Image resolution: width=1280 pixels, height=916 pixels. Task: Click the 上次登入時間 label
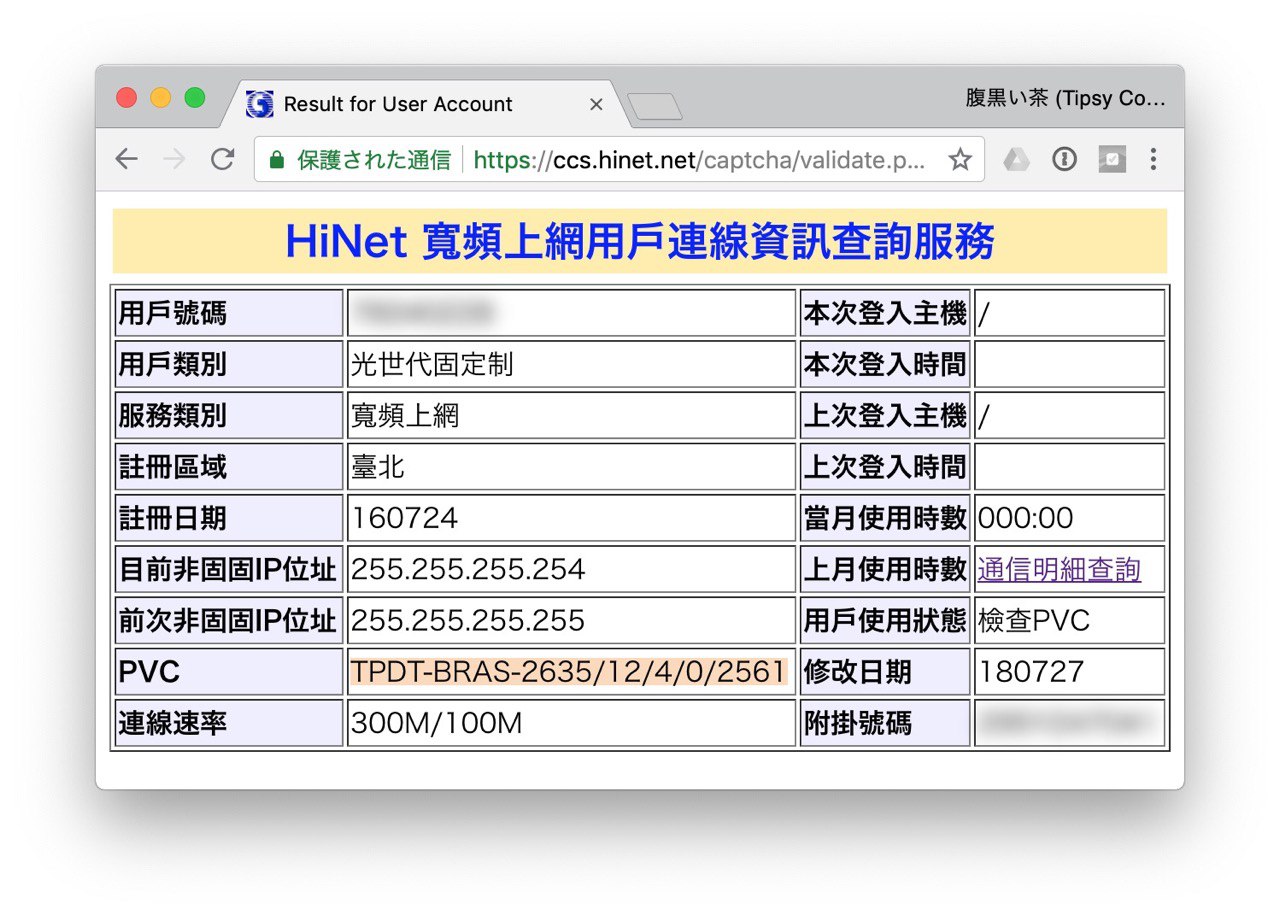(x=885, y=466)
